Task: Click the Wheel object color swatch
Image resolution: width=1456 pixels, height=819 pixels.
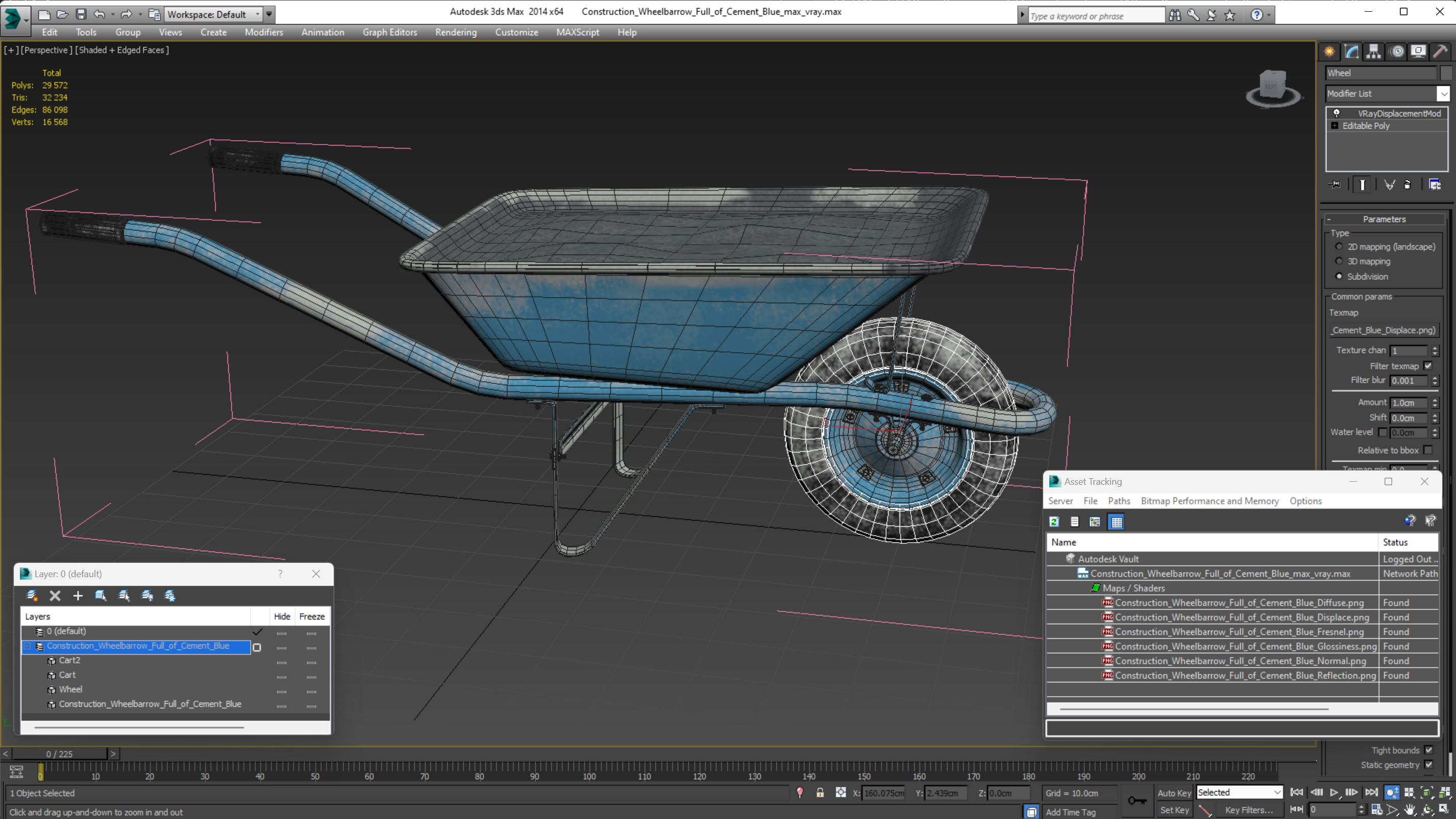Action: 1446,72
